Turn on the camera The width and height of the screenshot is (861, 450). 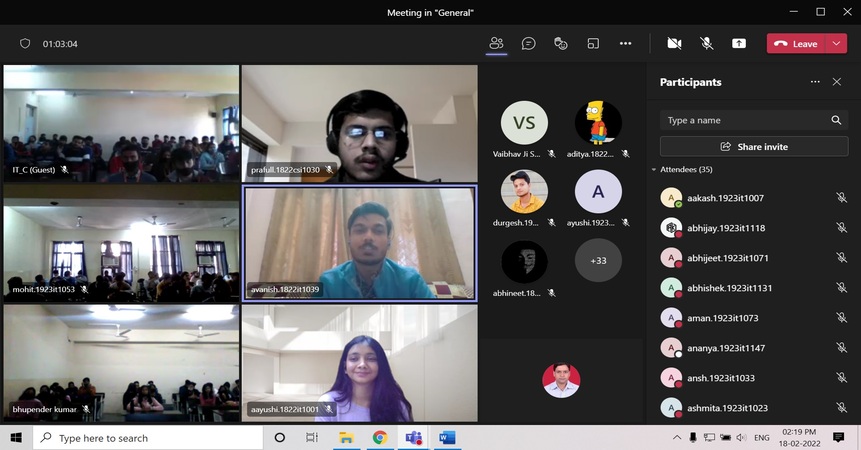pyautogui.click(x=674, y=44)
